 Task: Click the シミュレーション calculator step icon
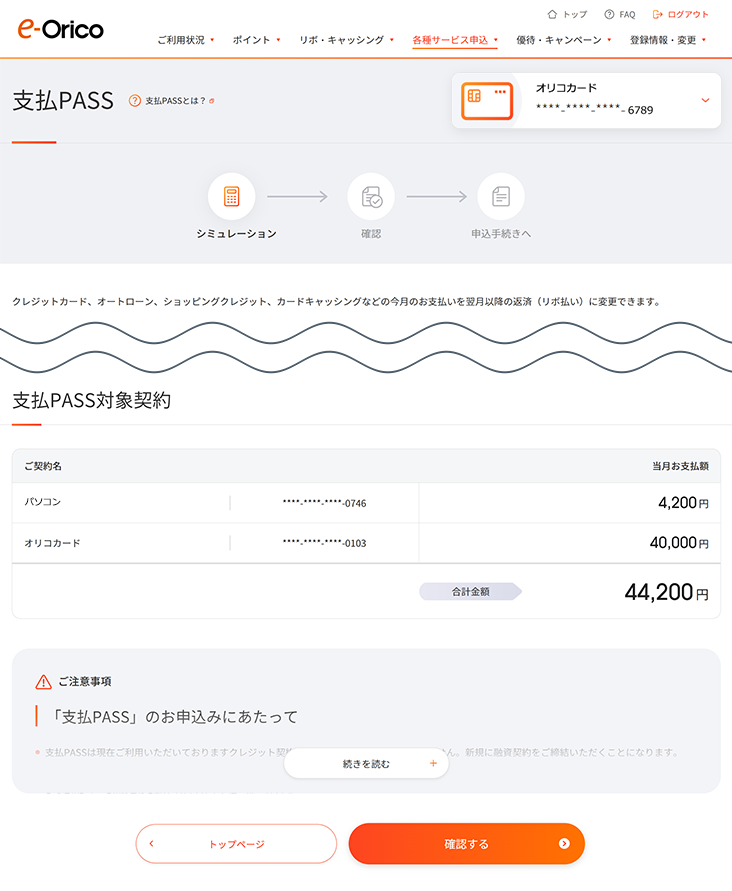tap(231, 197)
